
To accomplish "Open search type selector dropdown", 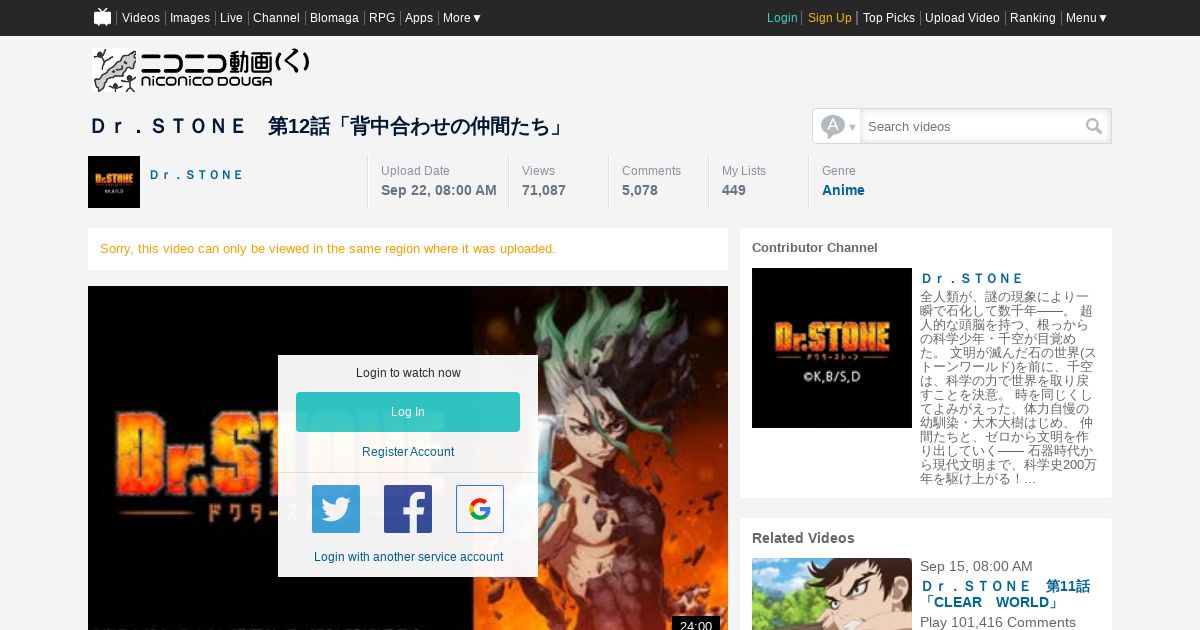I will (837, 126).
